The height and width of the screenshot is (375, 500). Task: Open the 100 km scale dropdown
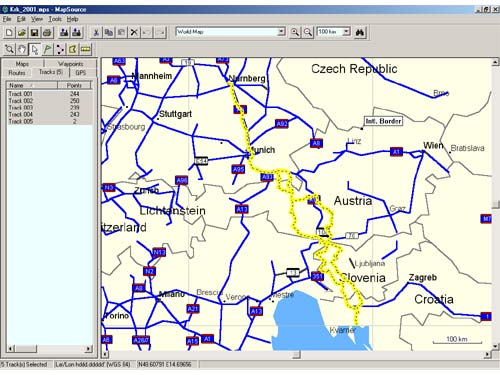(347, 32)
